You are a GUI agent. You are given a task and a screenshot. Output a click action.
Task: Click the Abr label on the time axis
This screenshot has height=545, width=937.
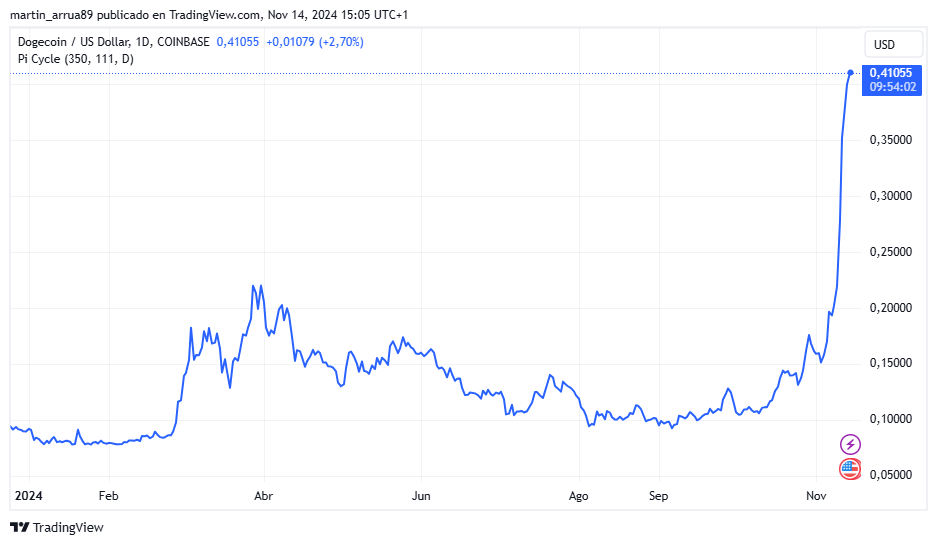tap(264, 496)
